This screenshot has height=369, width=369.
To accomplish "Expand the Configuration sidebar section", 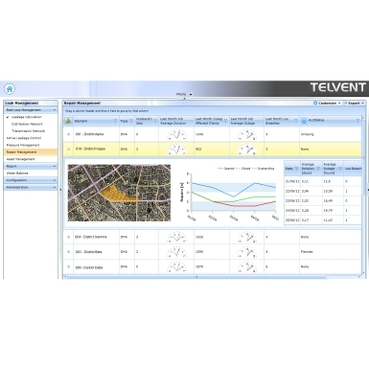I will tap(30, 180).
